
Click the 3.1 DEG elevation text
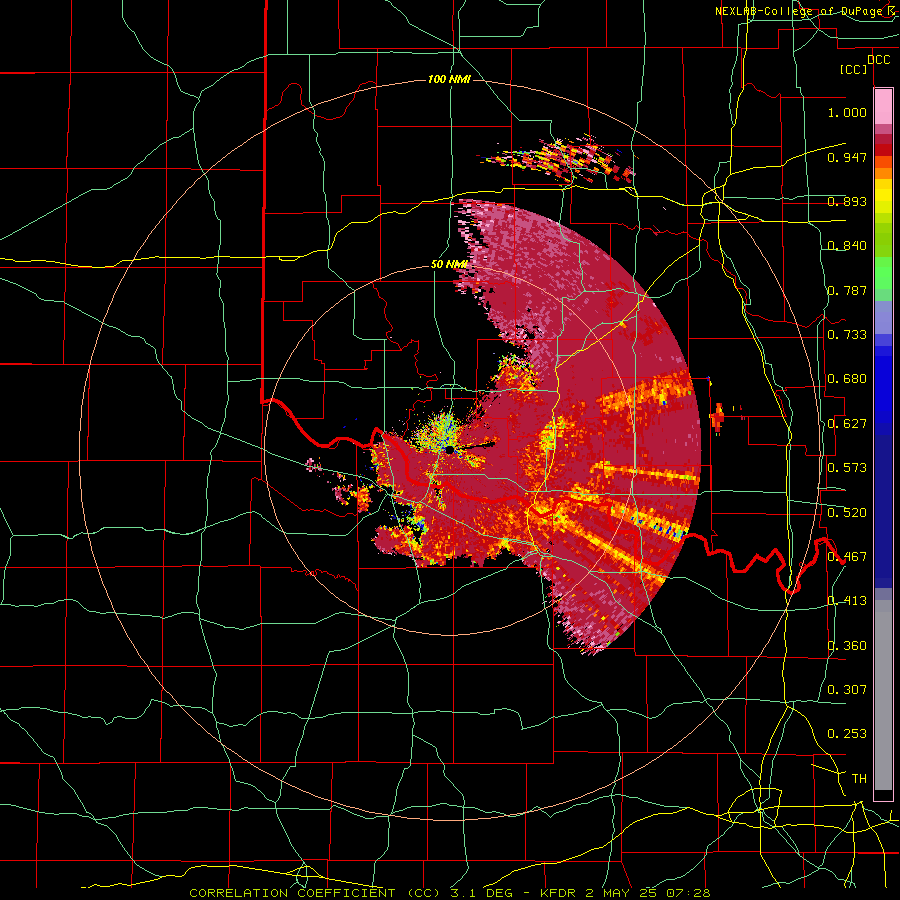point(481,893)
